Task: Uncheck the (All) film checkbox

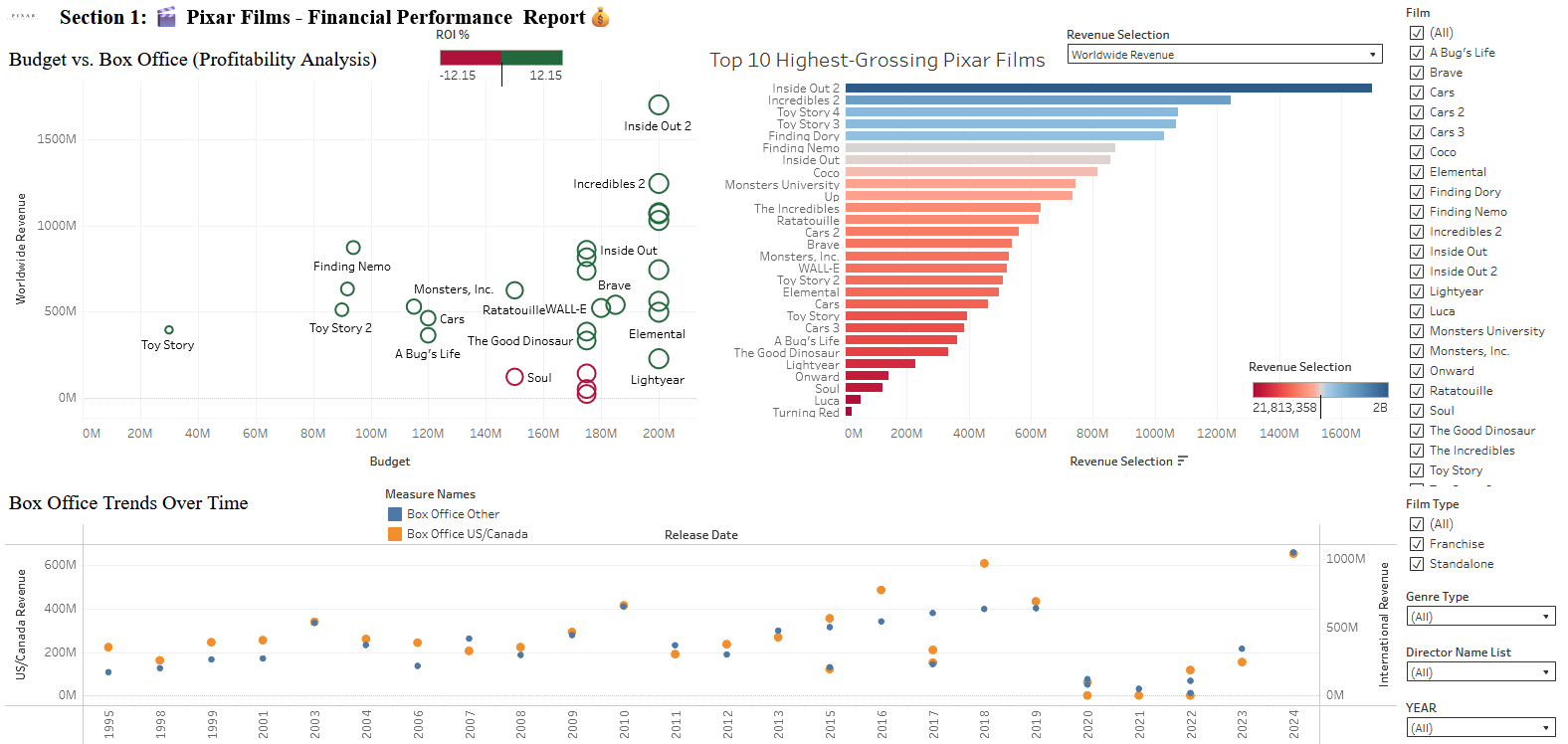Action: [1417, 33]
